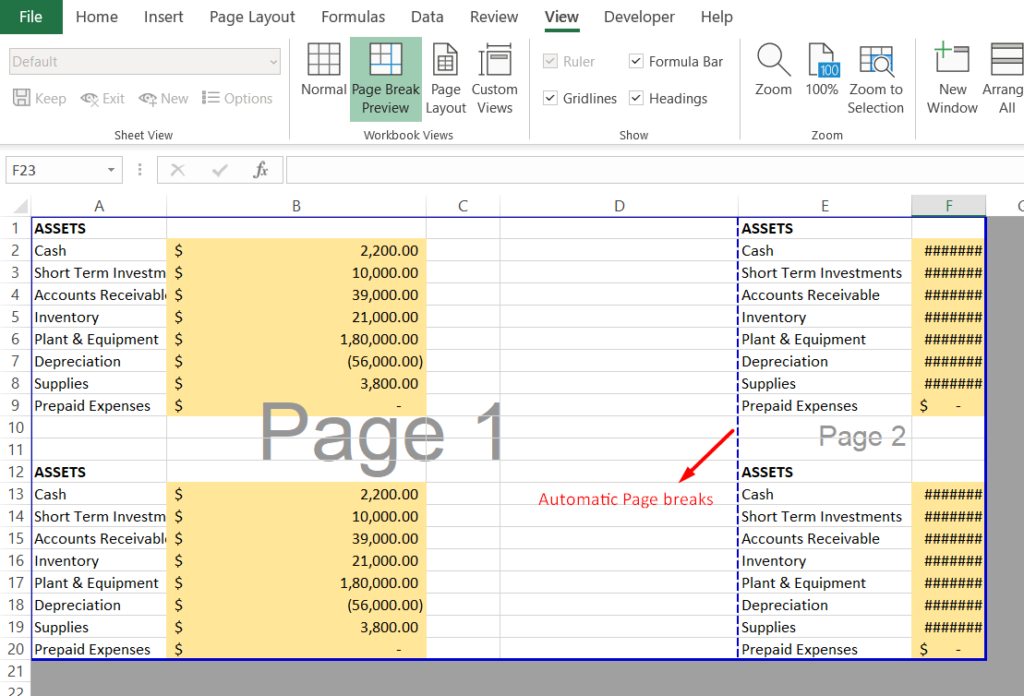
Task: Select row 21 header
Action: 15,671
